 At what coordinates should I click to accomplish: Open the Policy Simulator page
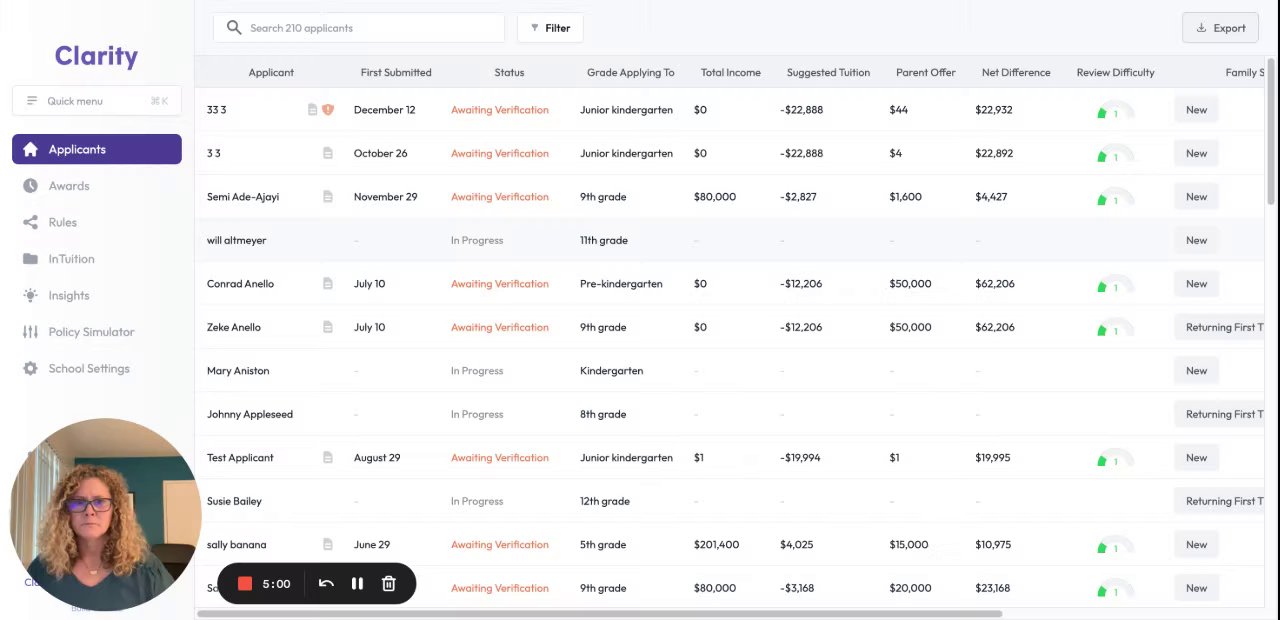pyautogui.click(x=91, y=332)
